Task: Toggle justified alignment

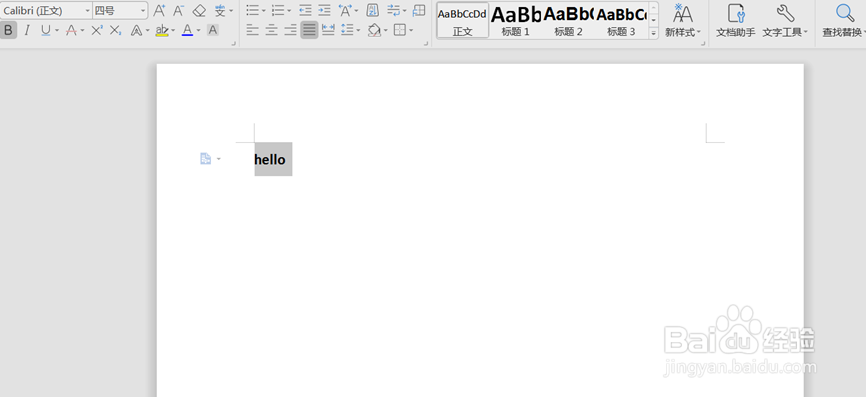Action: (309, 30)
